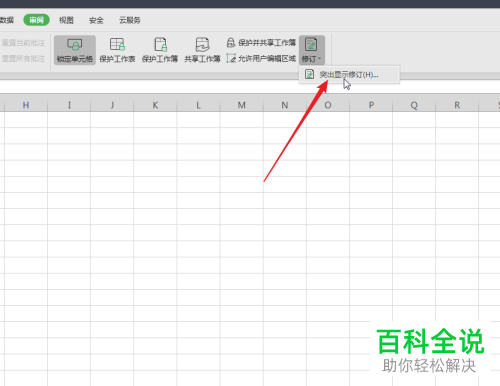
Task: Select Highlight Changes (突出显示修订(H)...) menu entry
Action: click(349, 74)
